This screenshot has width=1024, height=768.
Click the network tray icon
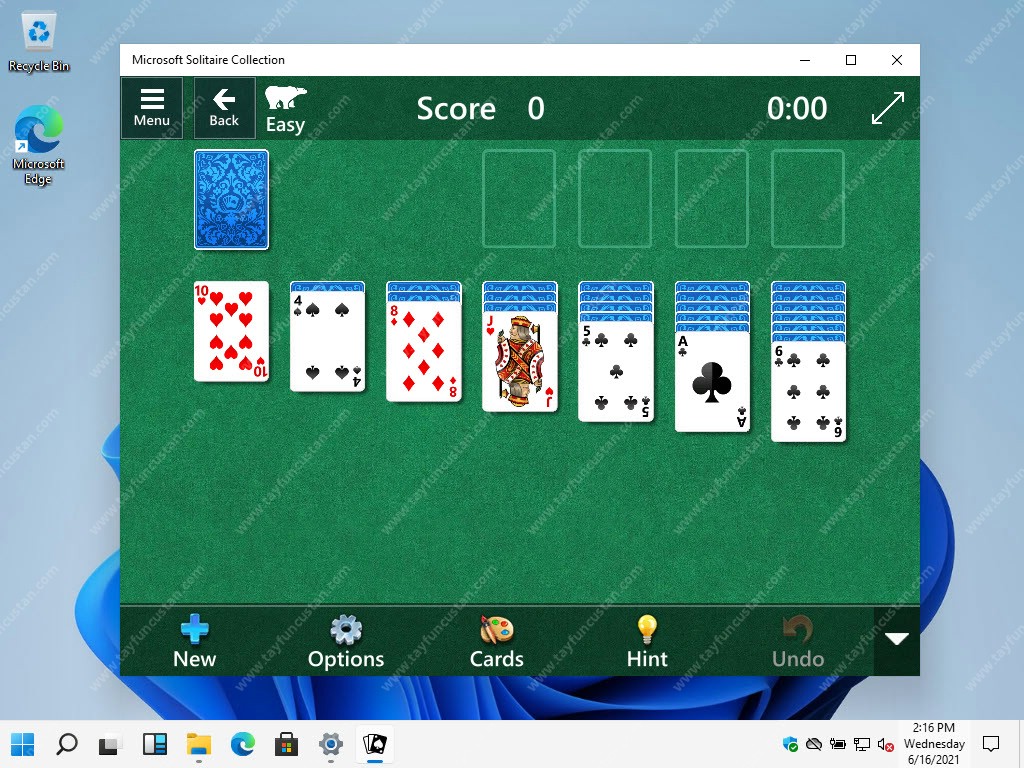point(862,744)
